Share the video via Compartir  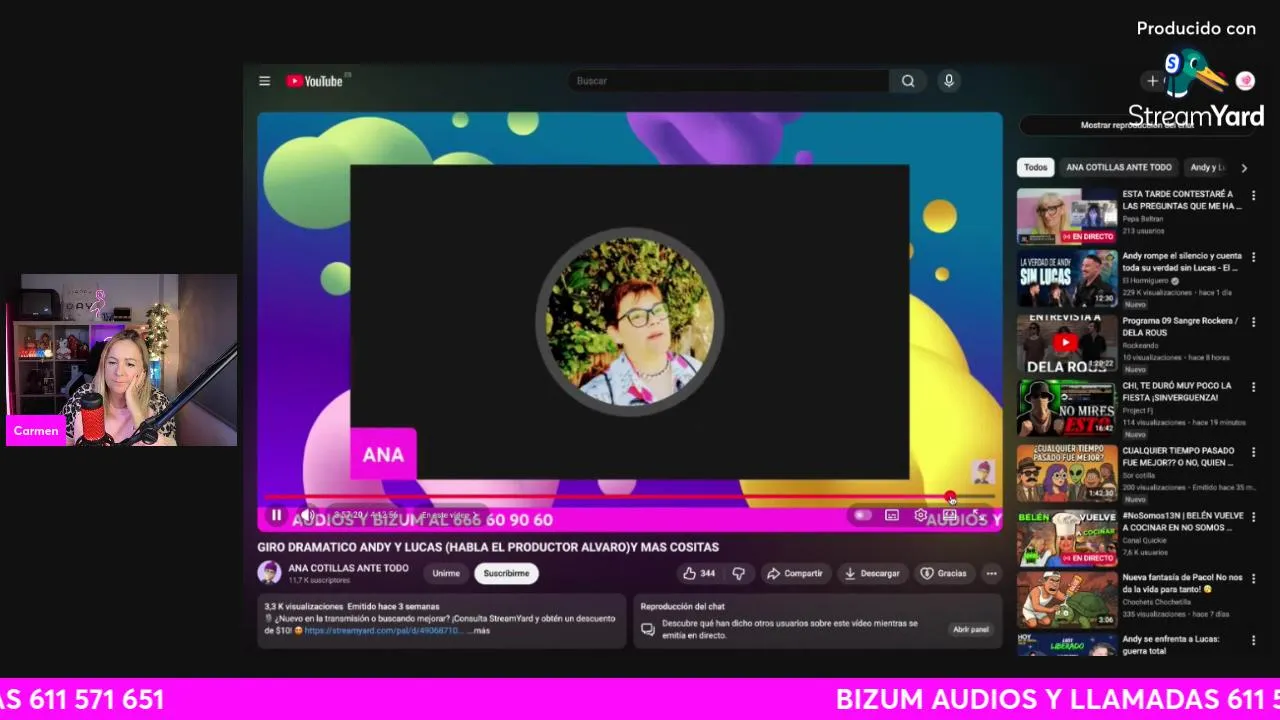coord(794,573)
